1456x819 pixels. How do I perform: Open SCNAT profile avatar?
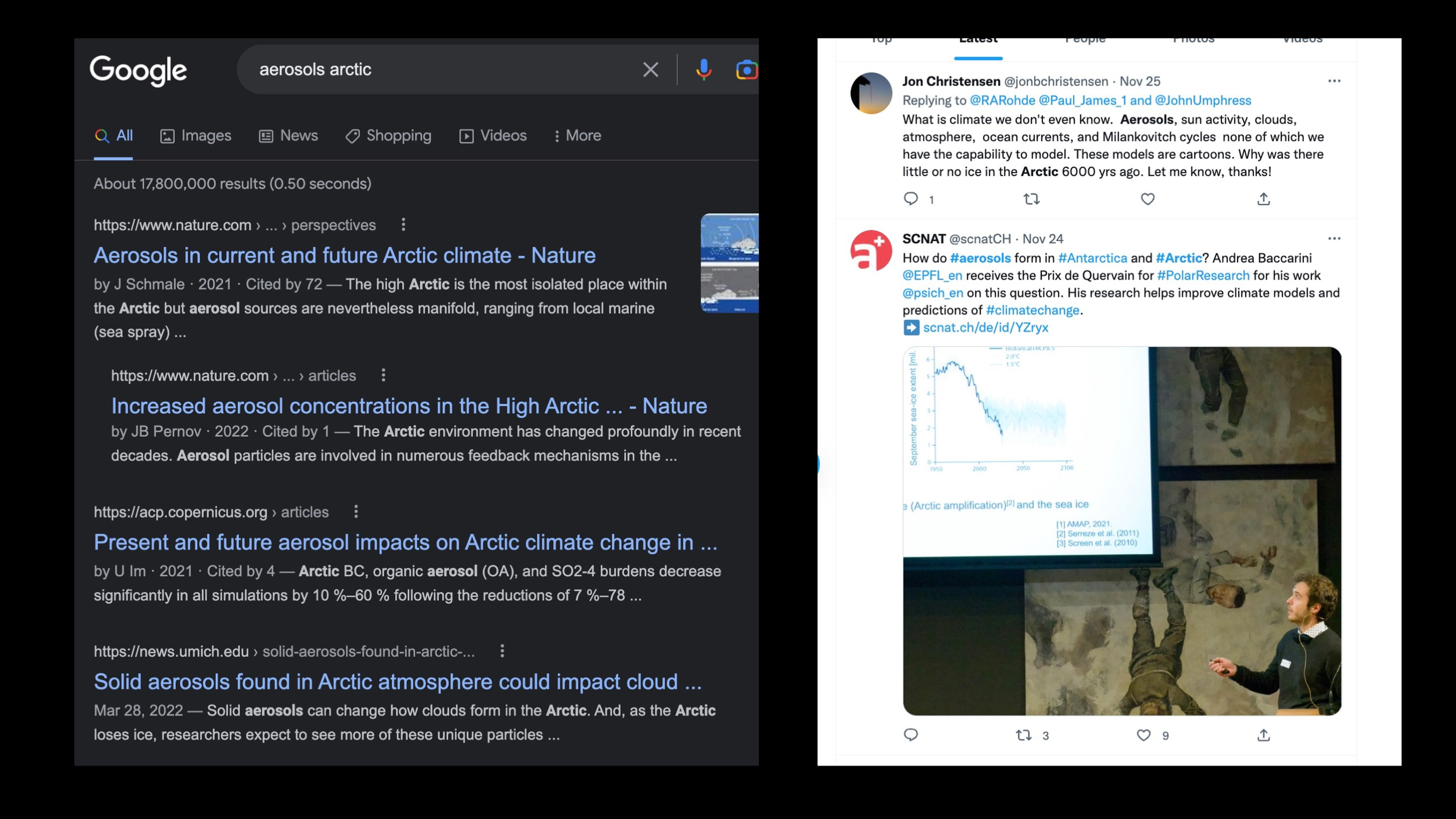pos(871,250)
